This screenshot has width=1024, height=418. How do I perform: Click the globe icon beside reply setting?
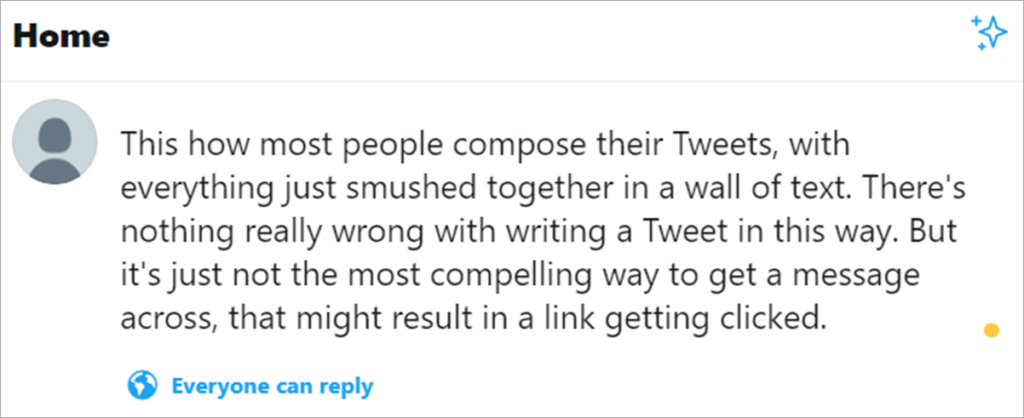143,385
